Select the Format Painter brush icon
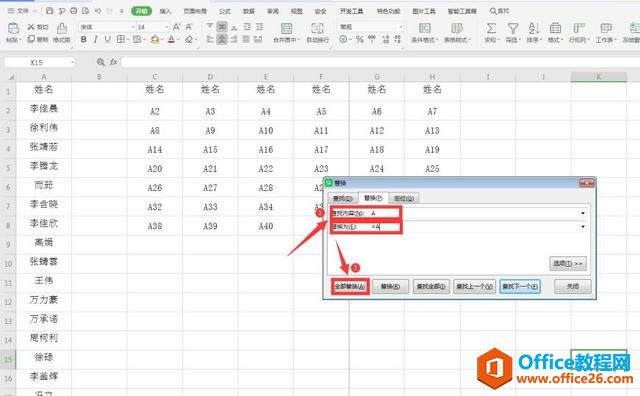The width and height of the screenshot is (640, 396). tap(62, 29)
